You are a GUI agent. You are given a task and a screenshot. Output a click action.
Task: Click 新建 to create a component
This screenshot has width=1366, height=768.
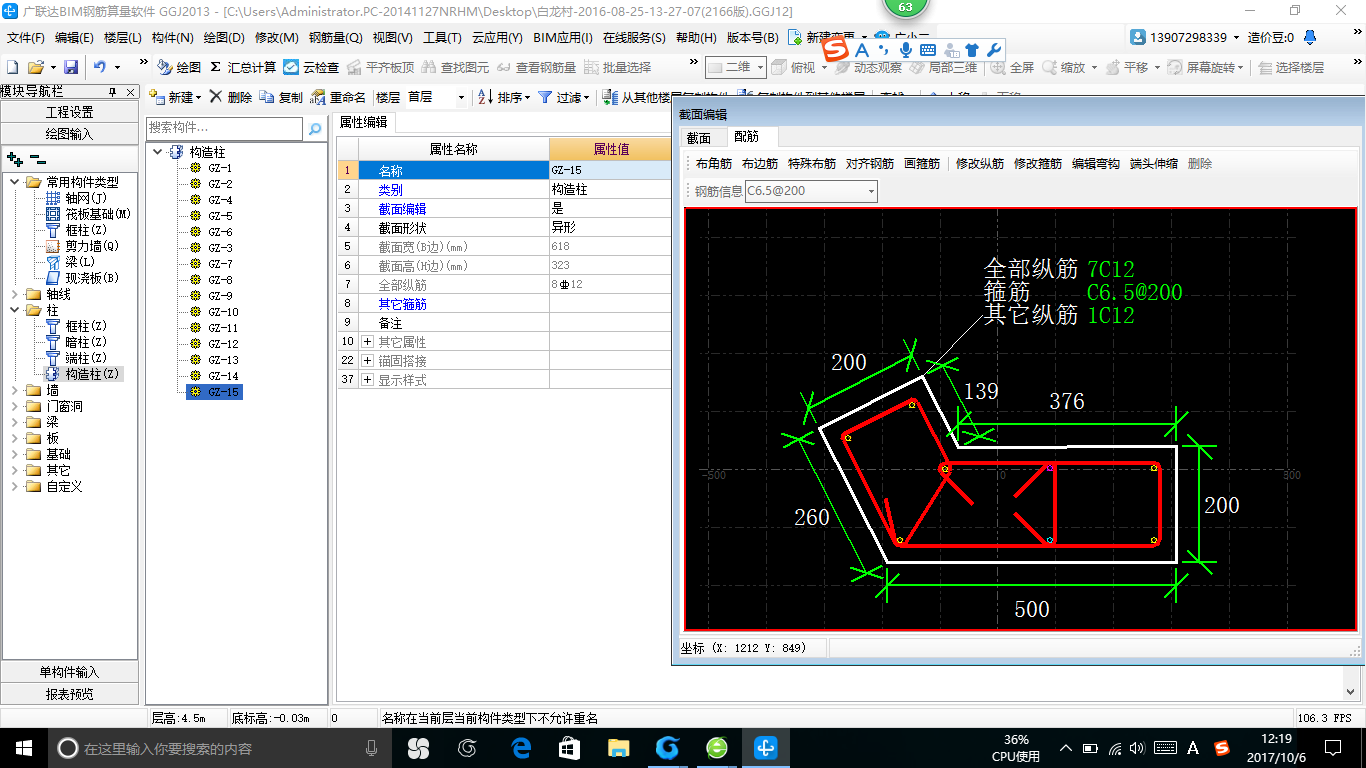174,97
